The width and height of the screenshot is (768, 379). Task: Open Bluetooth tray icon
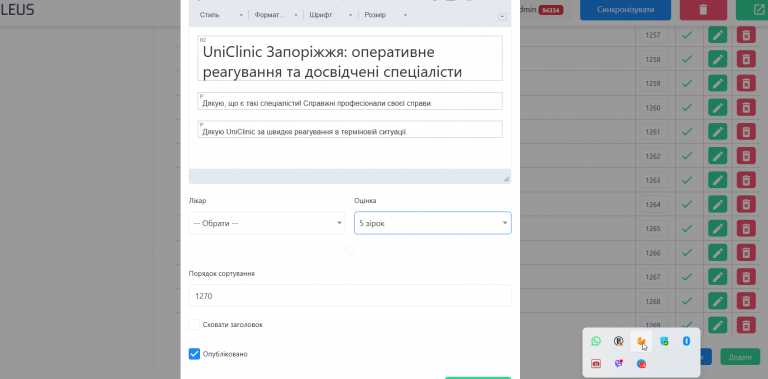point(687,341)
